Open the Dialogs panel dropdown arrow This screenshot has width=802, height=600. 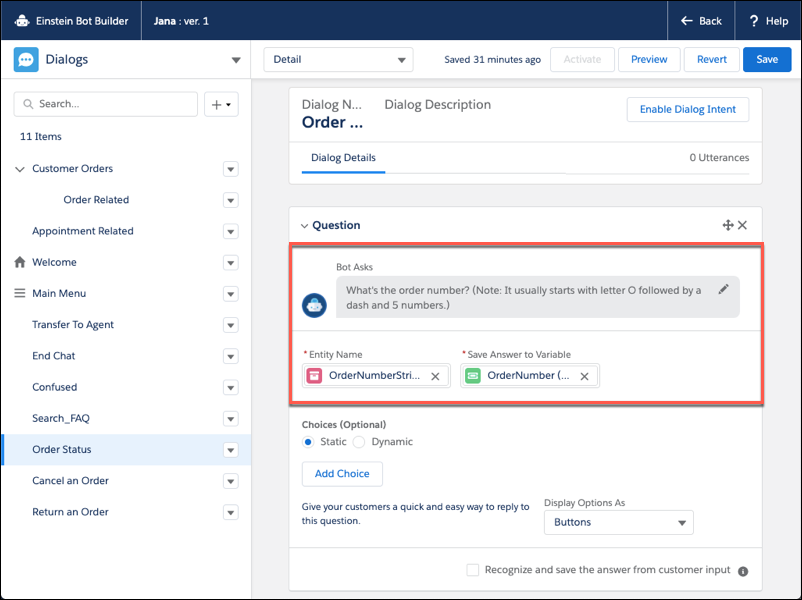click(x=236, y=60)
